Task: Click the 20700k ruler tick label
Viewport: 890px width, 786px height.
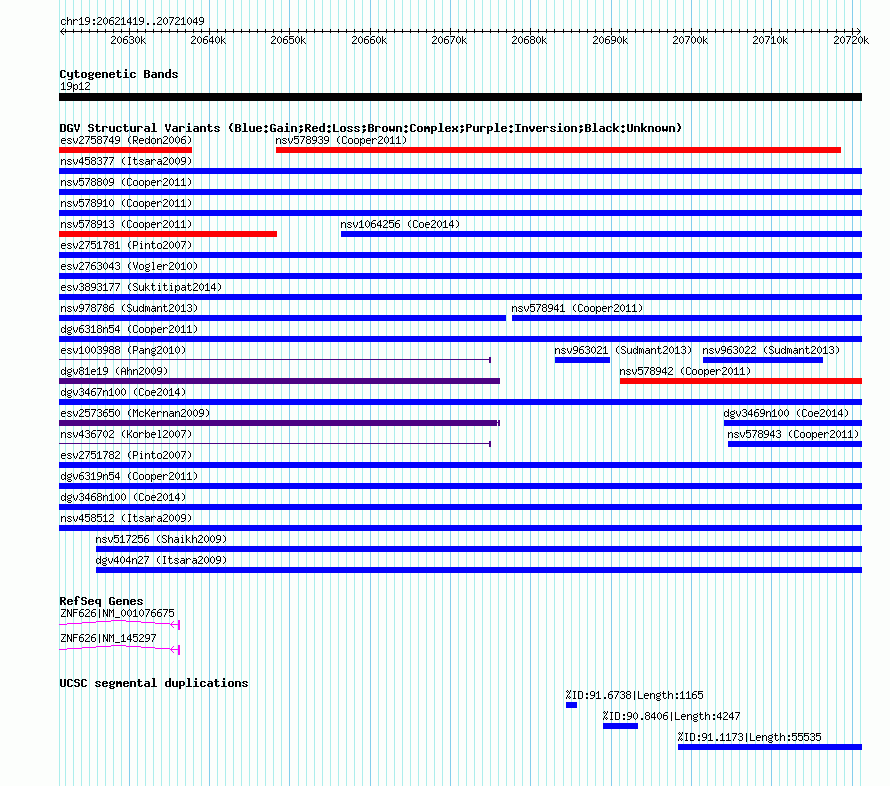Action: pos(690,40)
